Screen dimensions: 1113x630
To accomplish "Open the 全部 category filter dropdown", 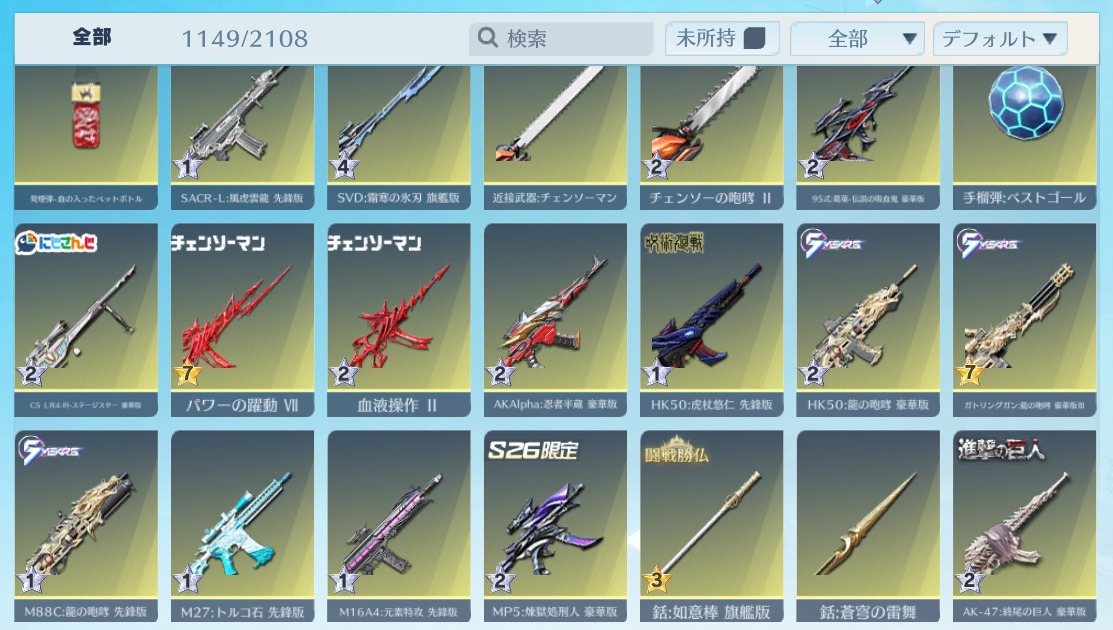I will click(857, 38).
